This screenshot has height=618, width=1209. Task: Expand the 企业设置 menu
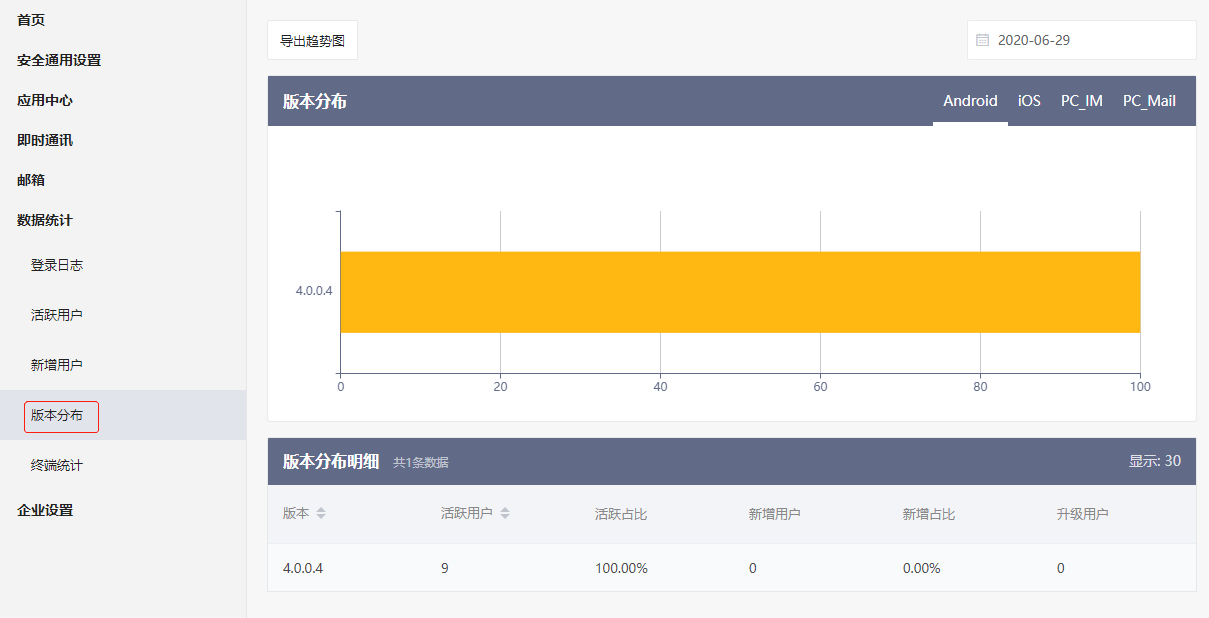point(45,510)
